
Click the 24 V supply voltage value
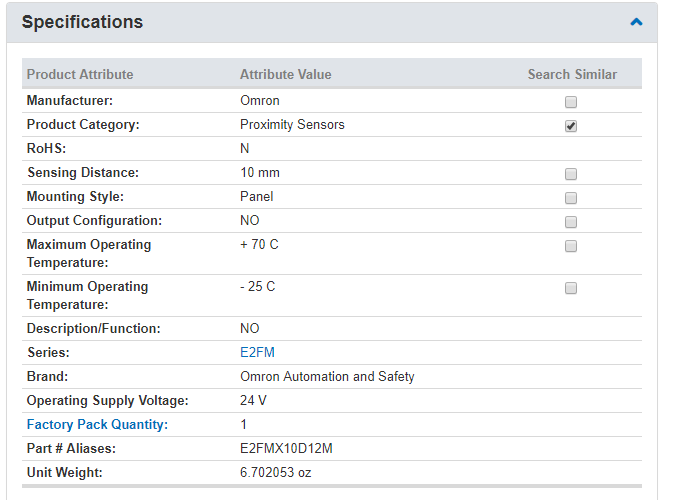[253, 401]
